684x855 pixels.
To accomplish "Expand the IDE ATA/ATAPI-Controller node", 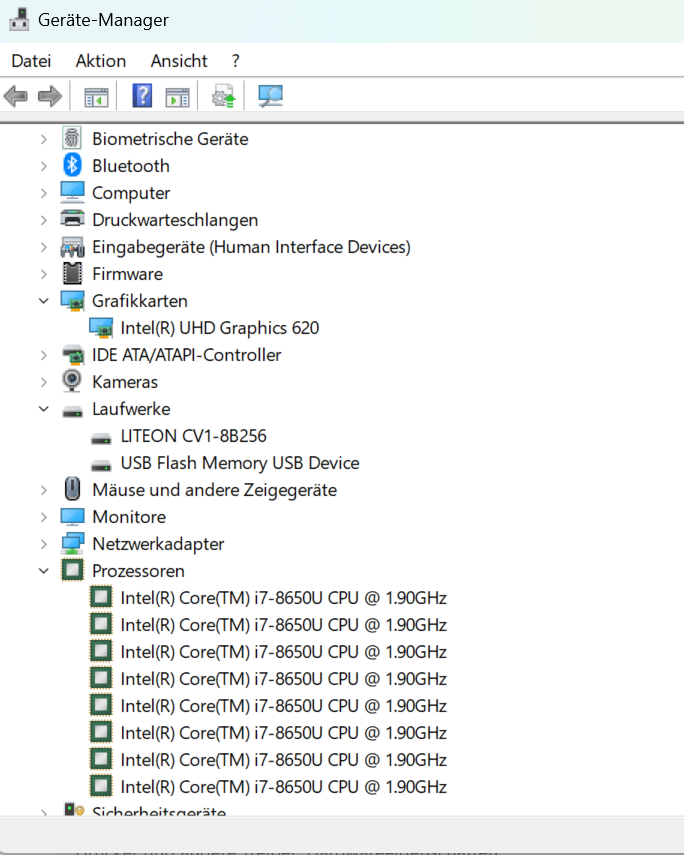I will coord(44,355).
